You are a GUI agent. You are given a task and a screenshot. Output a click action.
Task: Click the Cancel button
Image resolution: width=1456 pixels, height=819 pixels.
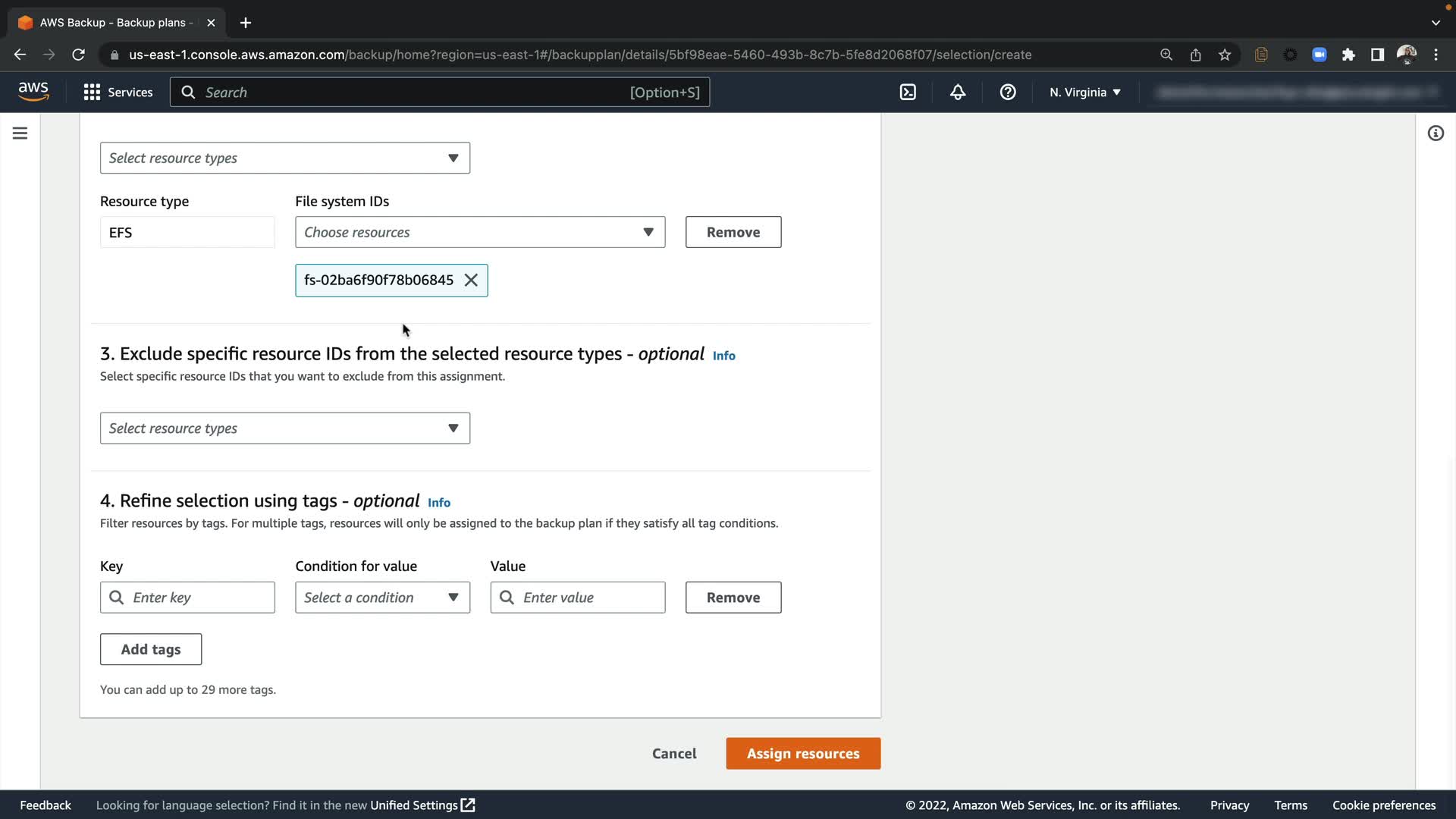(x=674, y=754)
